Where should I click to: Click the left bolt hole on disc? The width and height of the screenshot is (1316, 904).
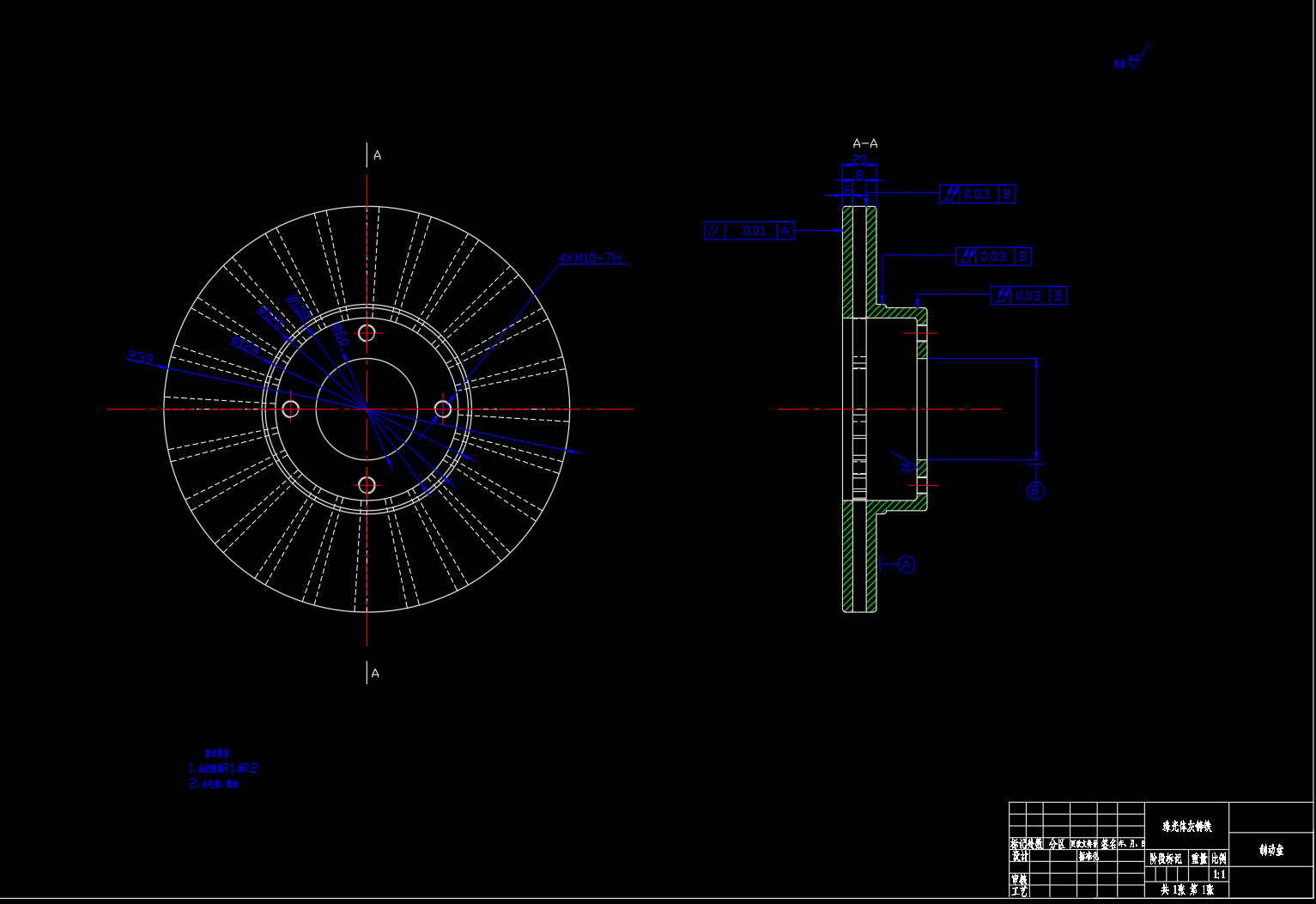click(290, 409)
